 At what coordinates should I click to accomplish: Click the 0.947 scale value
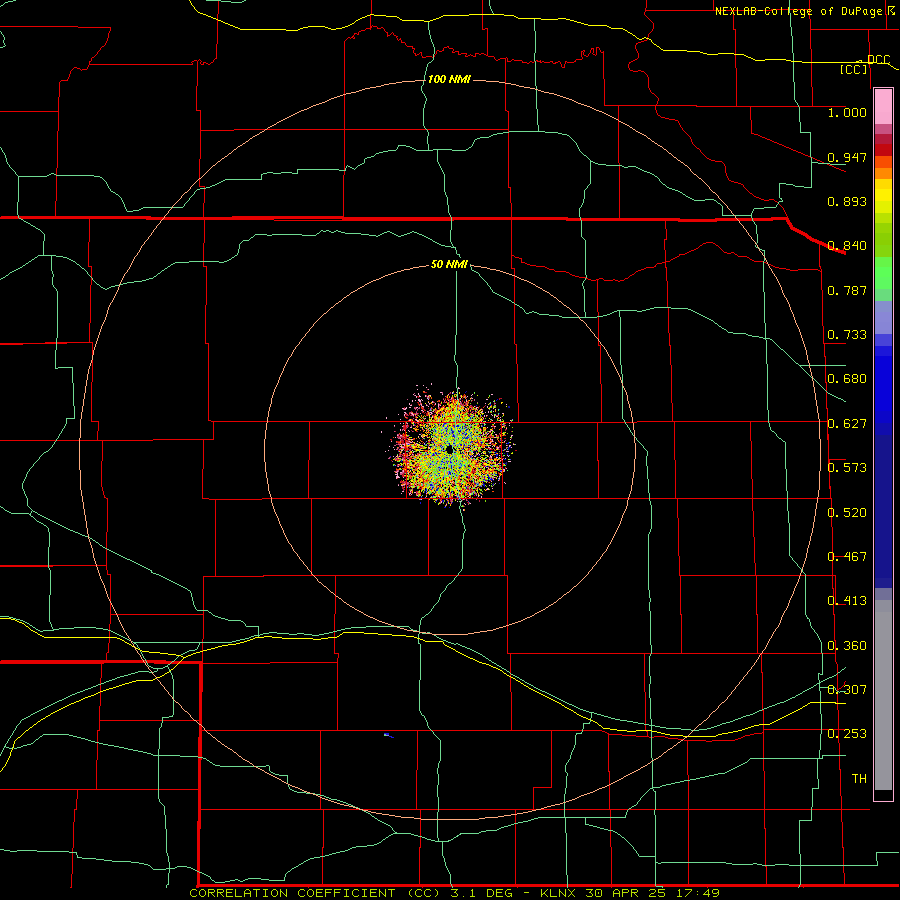point(847,157)
